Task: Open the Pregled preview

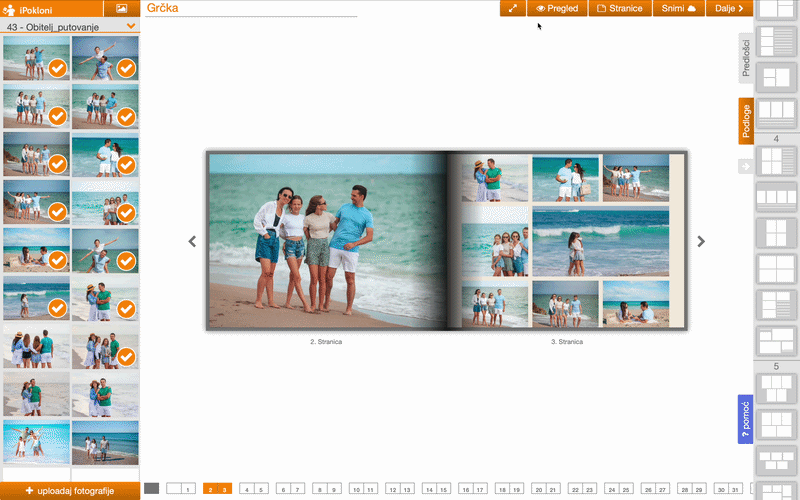Action: pos(558,8)
